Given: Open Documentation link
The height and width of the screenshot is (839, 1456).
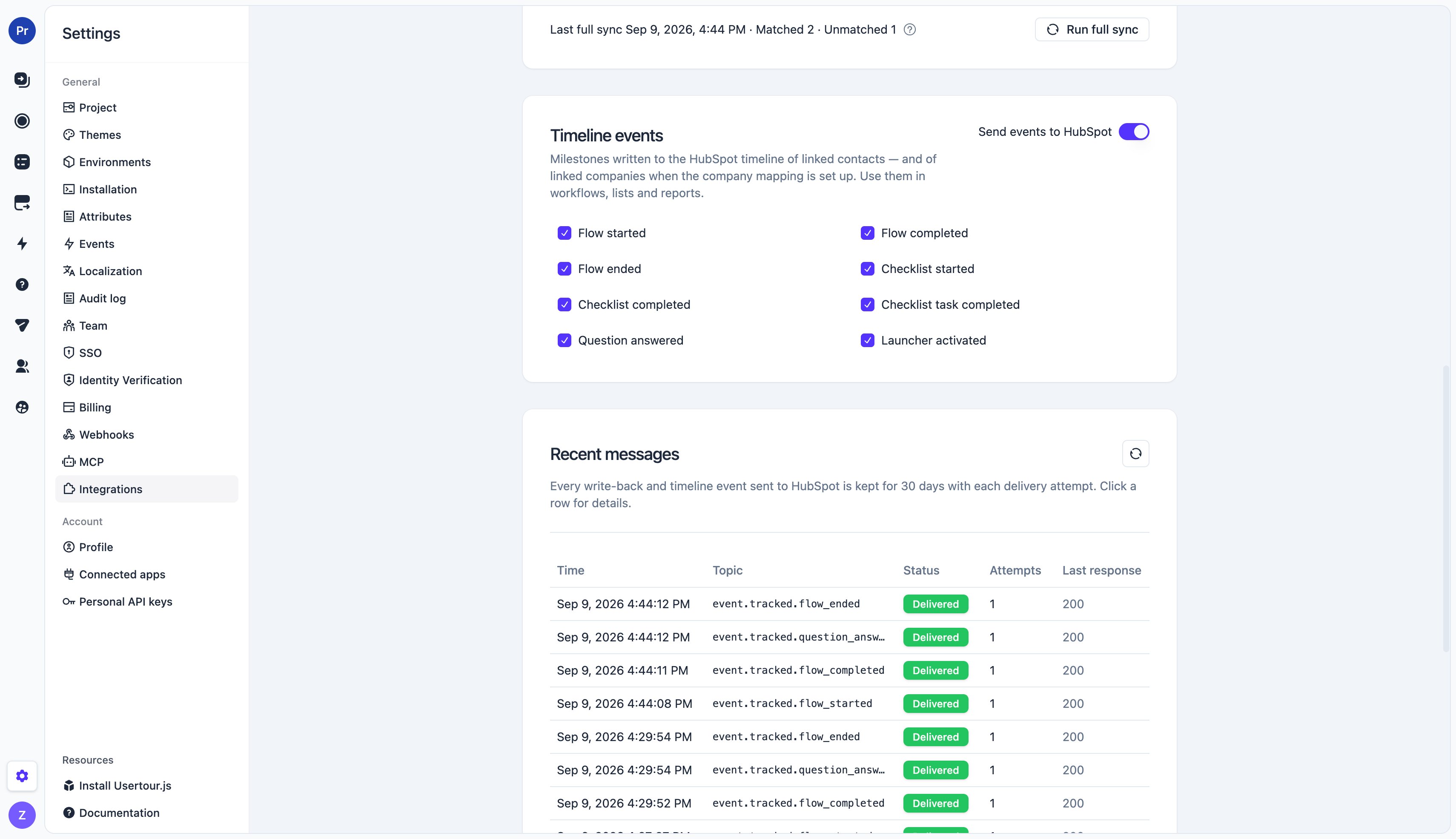Looking at the screenshot, I should click(146, 813).
